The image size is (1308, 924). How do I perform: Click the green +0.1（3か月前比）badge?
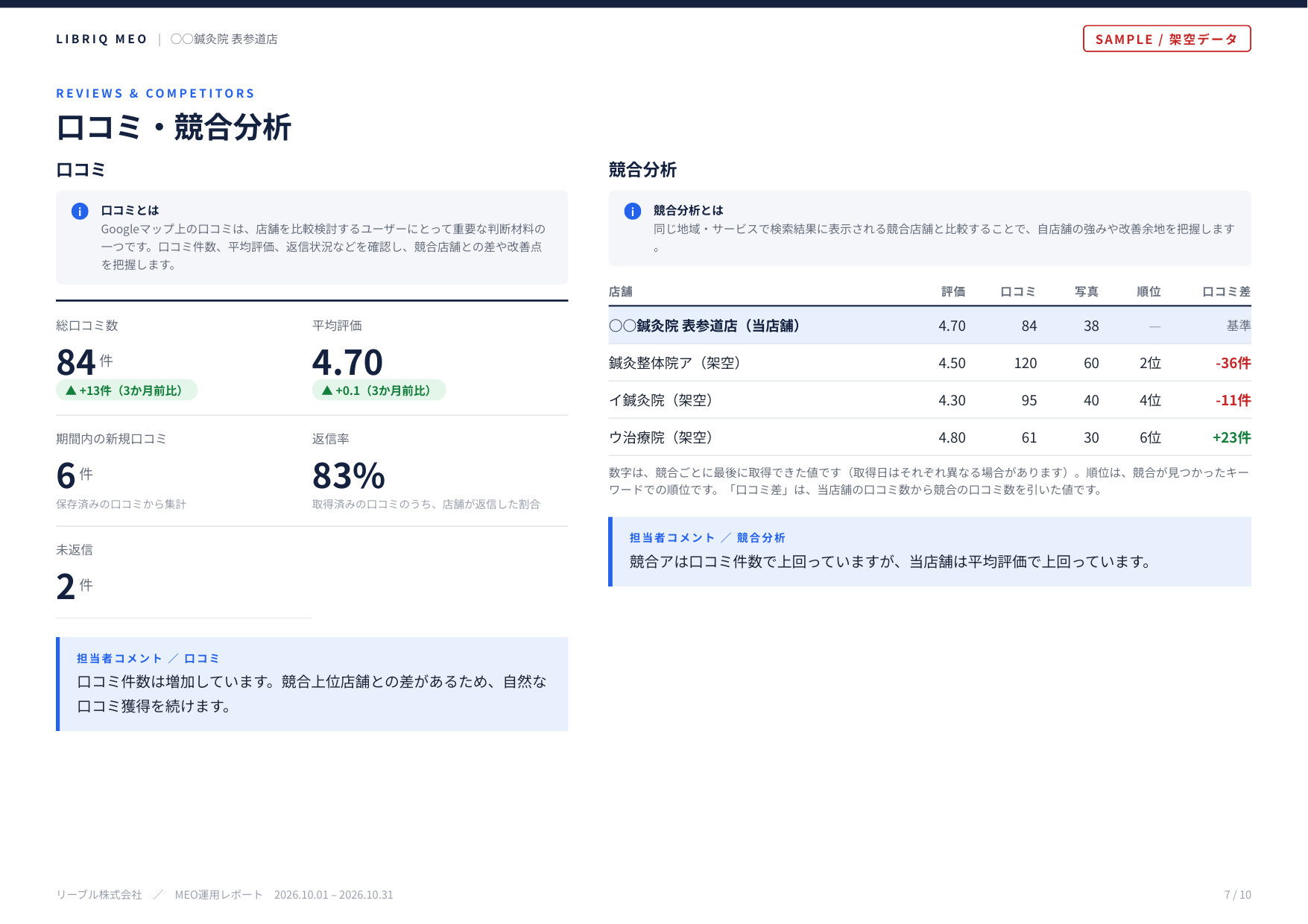point(379,390)
